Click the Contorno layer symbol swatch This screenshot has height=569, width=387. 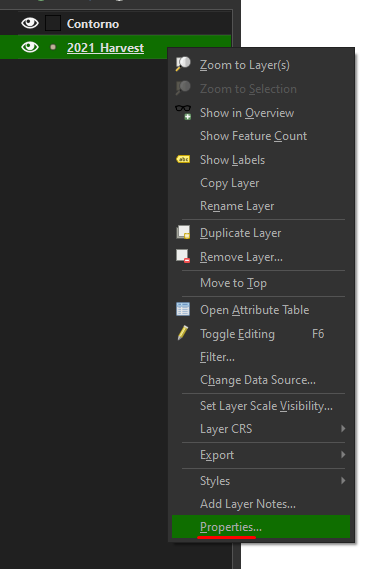click(x=53, y=23)
